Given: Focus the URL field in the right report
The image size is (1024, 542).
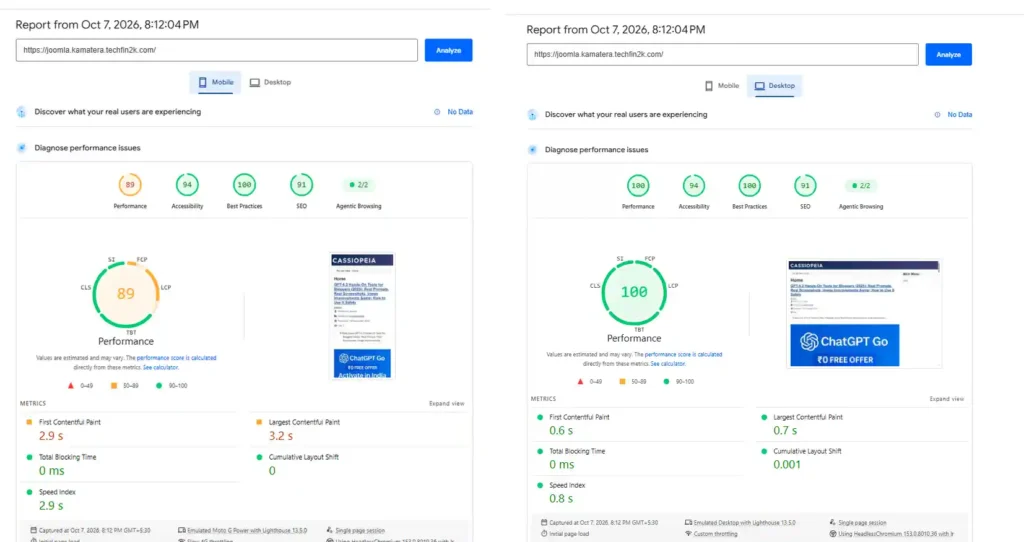Looking at the screenshot, I should [x=722, y=54].
